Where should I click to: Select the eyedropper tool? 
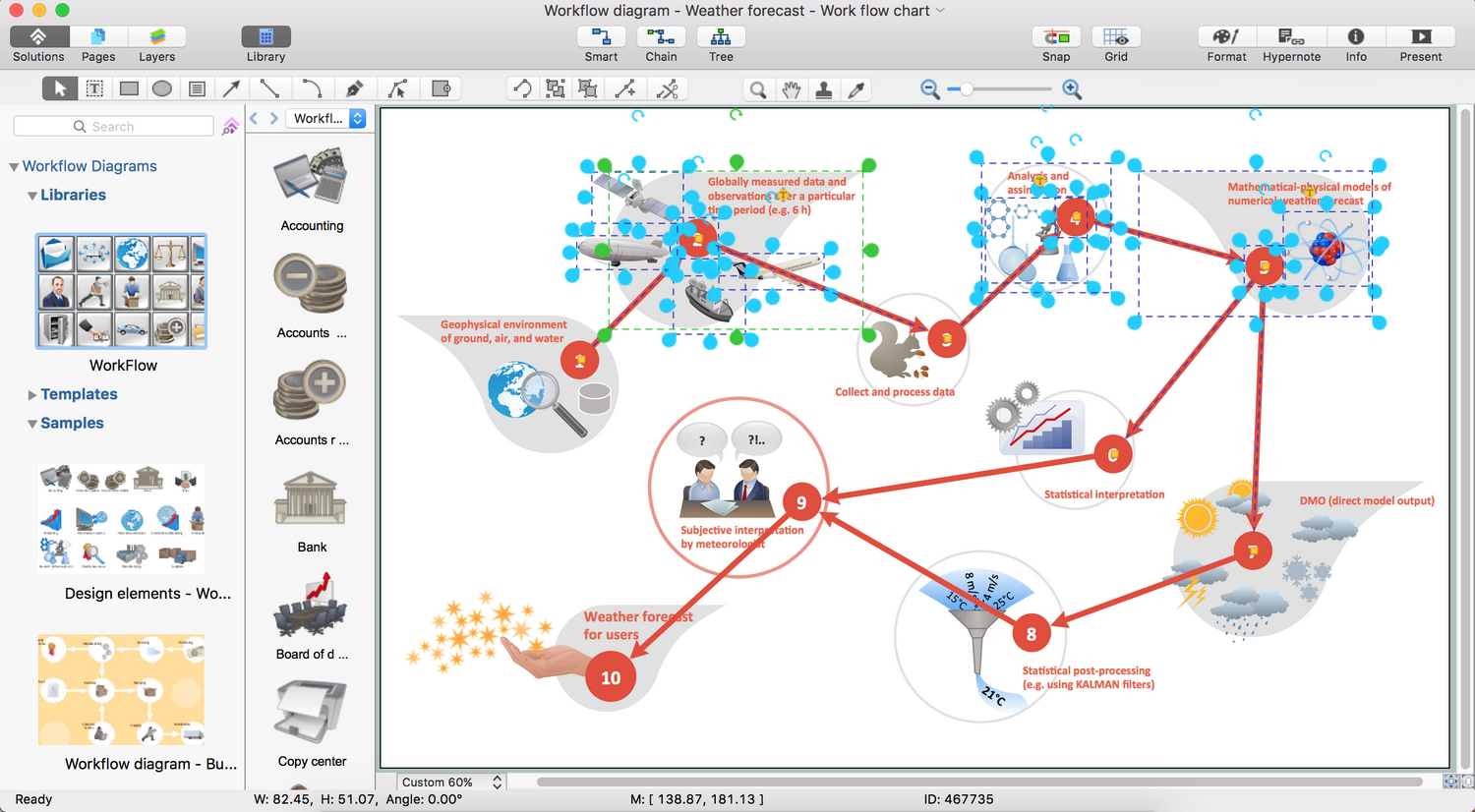pyautogui.click(x=856, y=89)
